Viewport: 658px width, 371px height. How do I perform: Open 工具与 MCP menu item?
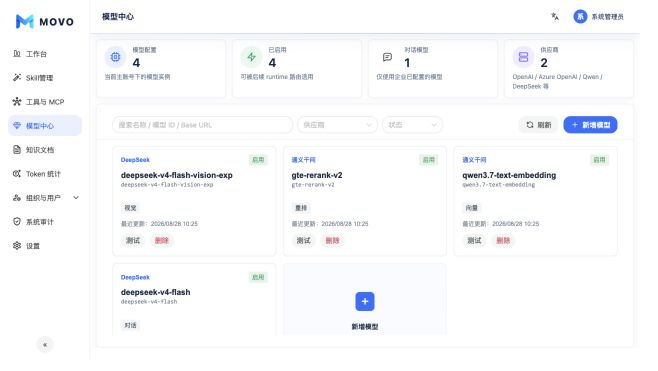pos(45,102)
